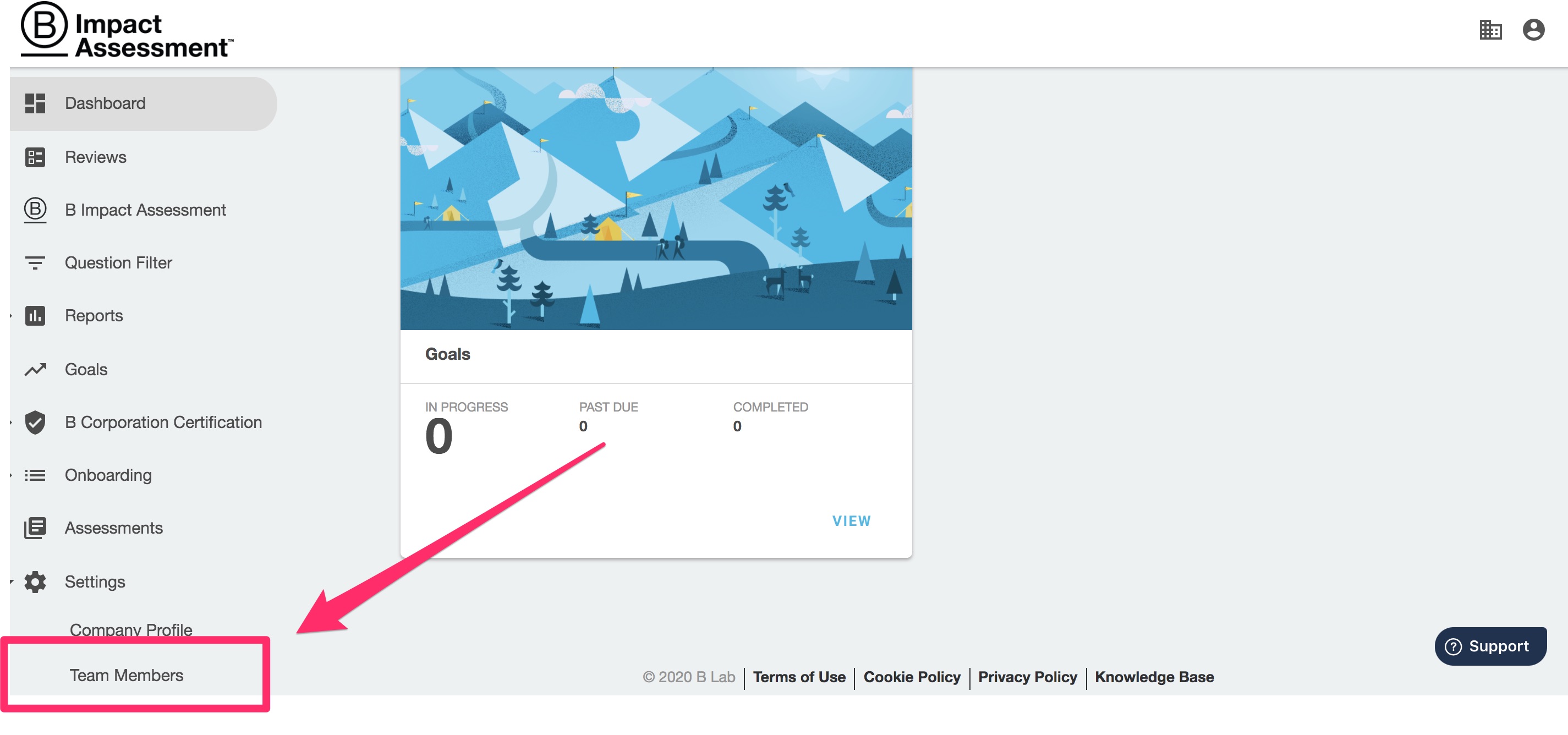This screenshot has width=1568, height=735.
Task: Open the Privacy Policy footer link
Action: pyautogui.click(x=1027, y=677)
